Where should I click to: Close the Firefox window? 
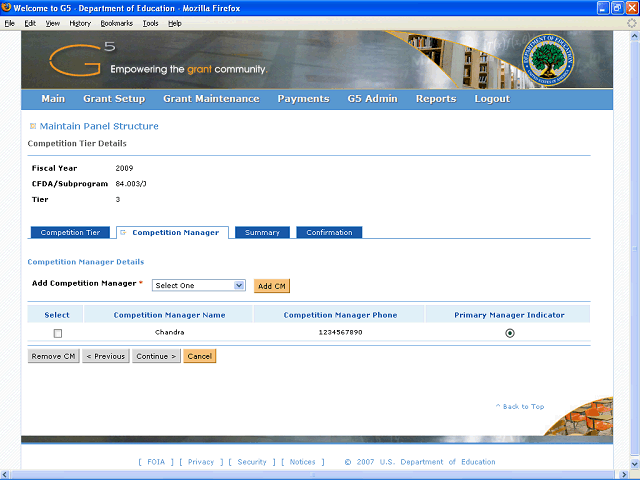pos(632,8)
